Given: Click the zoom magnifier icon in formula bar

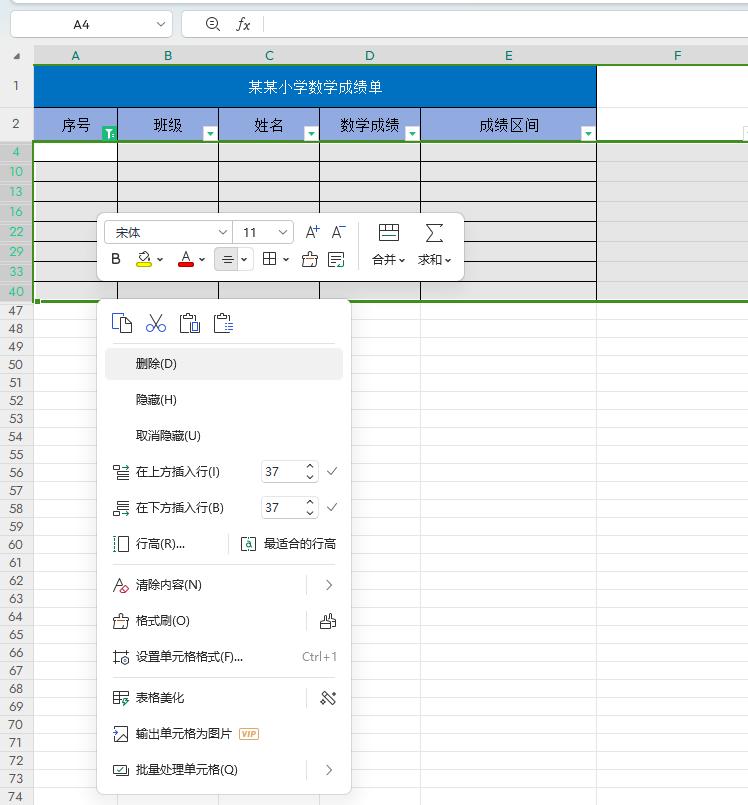Looking at the screenshot, I should click(x=213, y=24).
